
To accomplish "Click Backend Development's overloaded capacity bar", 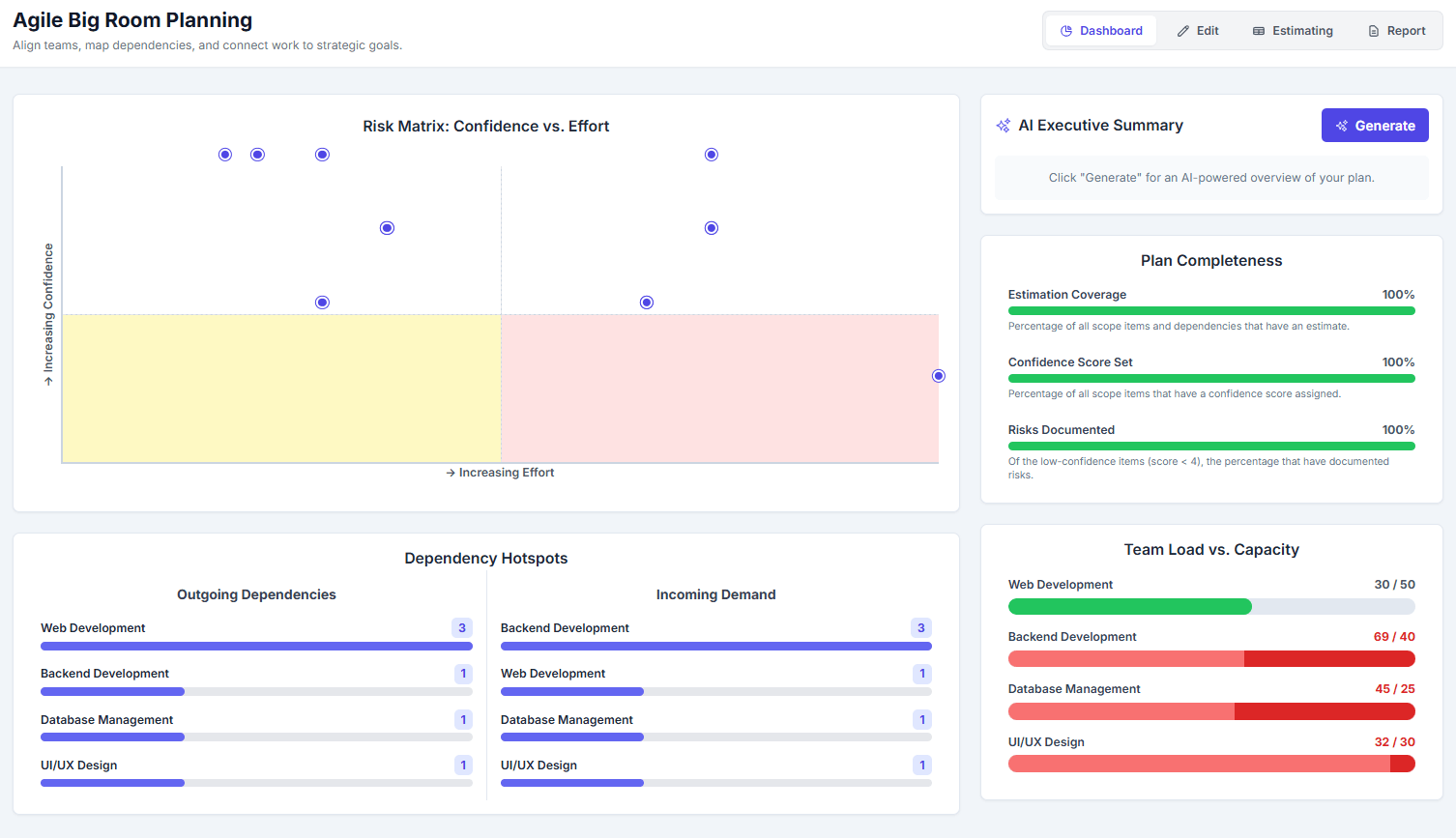I will pos(1211,658).
